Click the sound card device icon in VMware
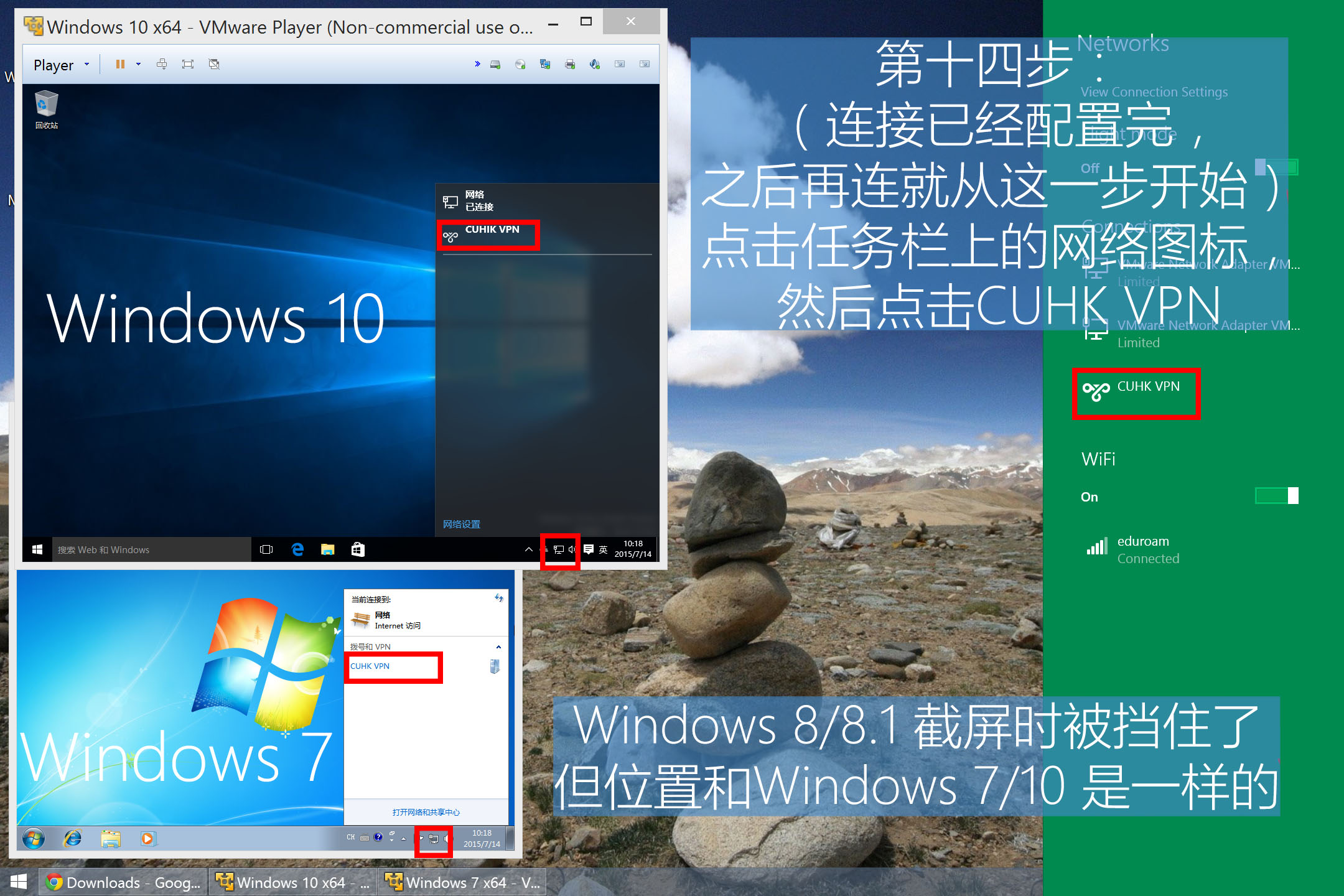1344x896 pixels. 595,64
